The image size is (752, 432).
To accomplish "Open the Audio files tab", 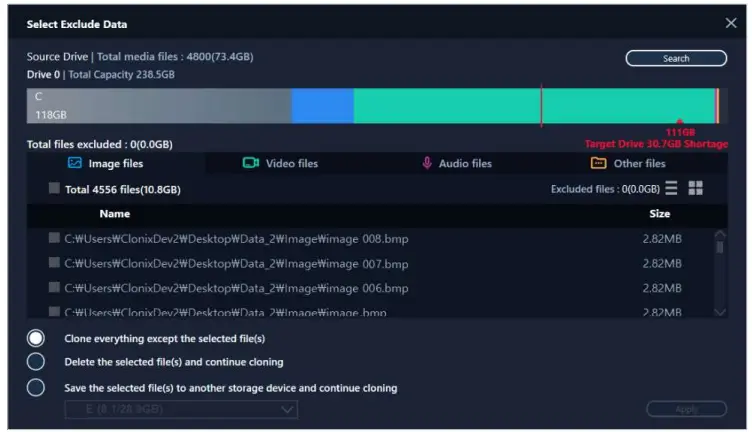I will coord(465,163).
